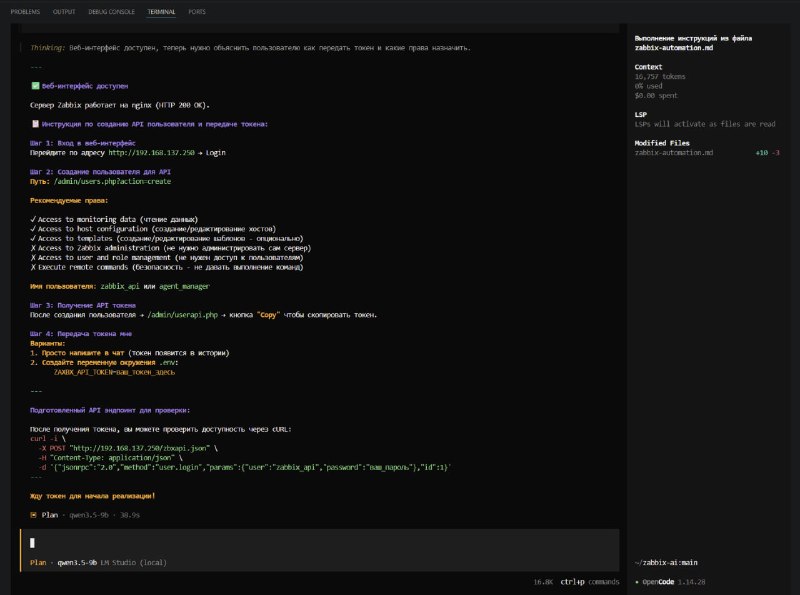800x595 pixels.
Task: Switch to the PROBLEMS tab
Action: (25, 12)
